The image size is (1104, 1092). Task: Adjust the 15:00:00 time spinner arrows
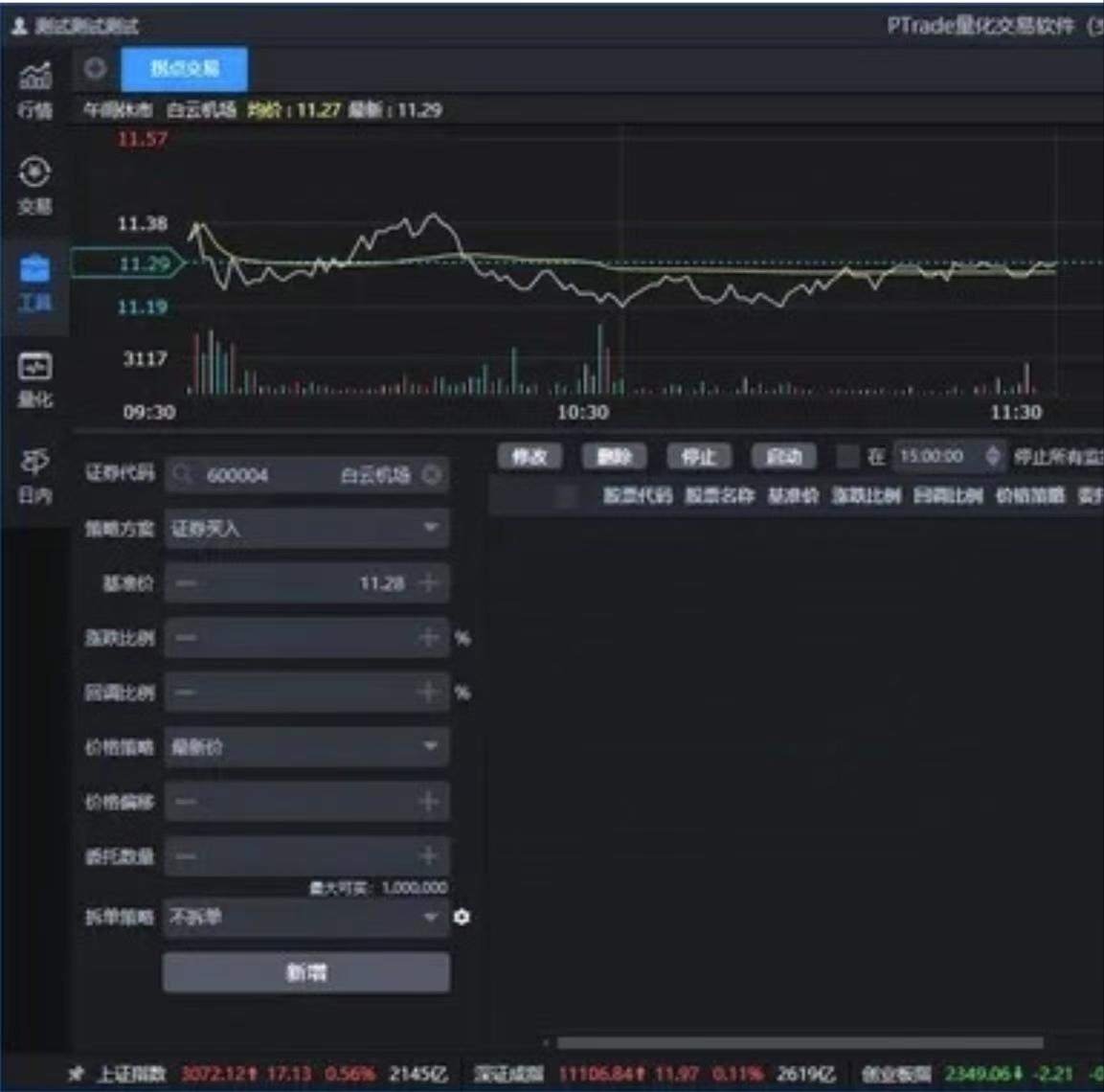coord(992,457)
